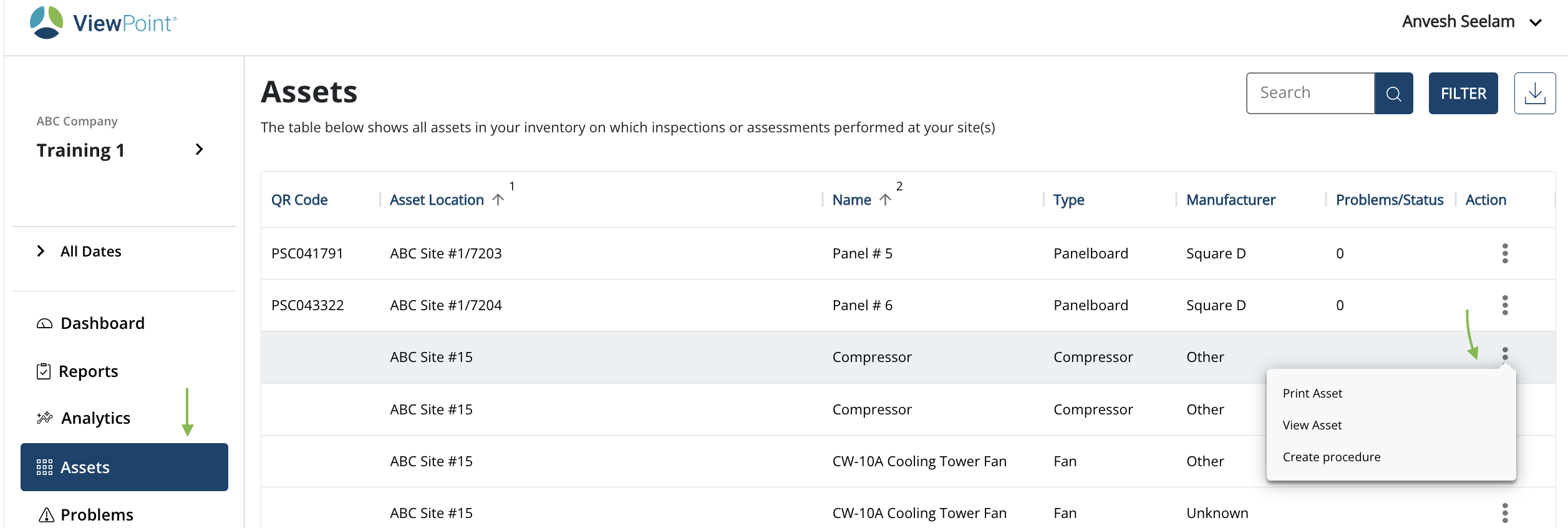Open Analytics from the sidebar
The width and height of the screenshot is (1568, 528).
(x=95, y=418)
